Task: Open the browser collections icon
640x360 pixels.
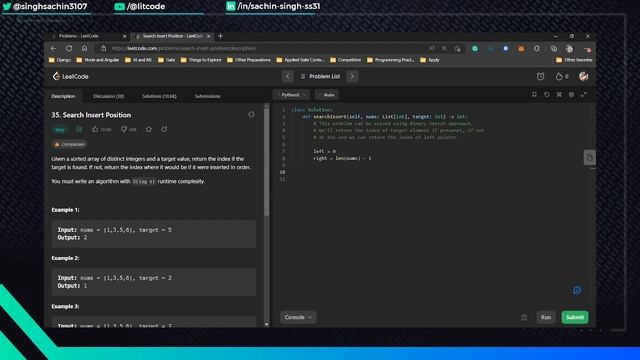Action: [553, 48]
